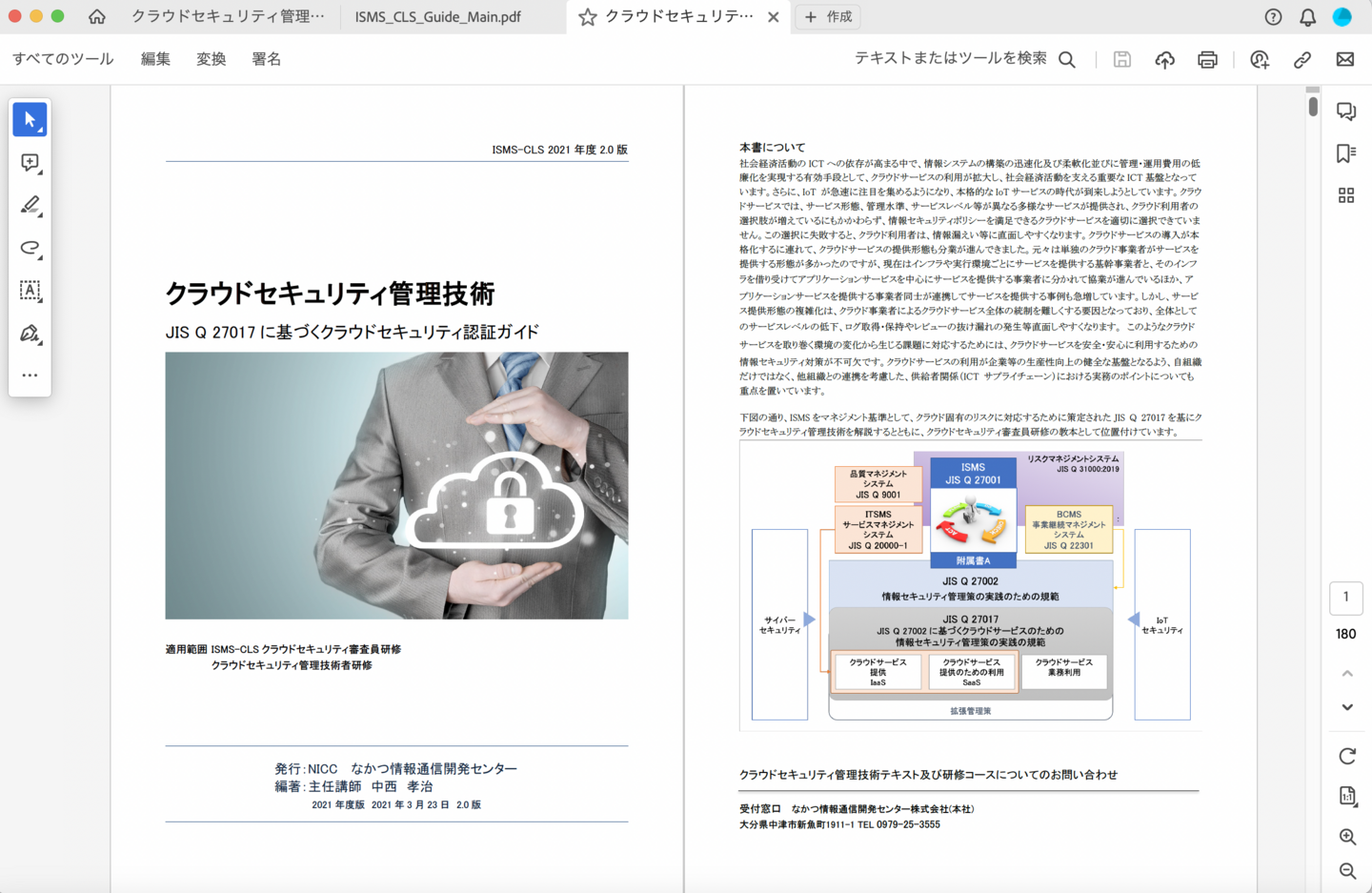Click the 変換 convert button
Screen dimensions: 1372x893
pos(211,59)
